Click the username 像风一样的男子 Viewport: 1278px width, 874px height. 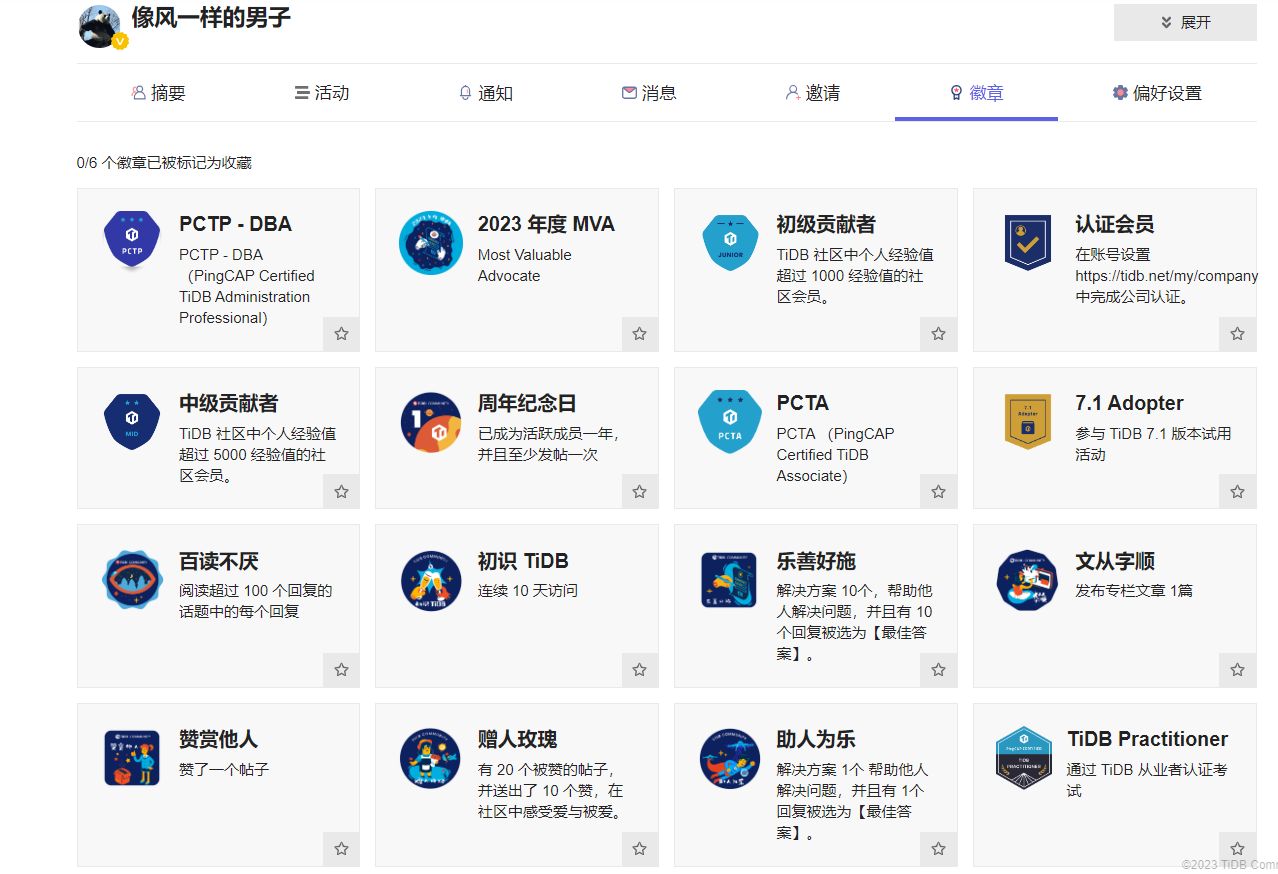[x=211, y=18]
